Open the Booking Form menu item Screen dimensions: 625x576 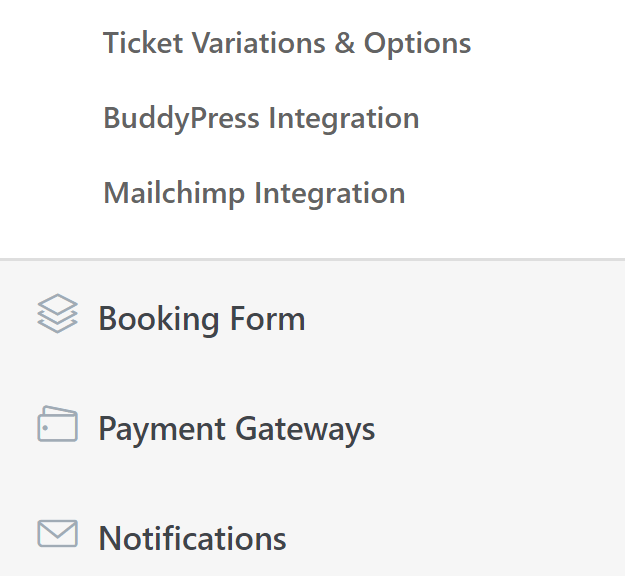click(x=201, y=319)
